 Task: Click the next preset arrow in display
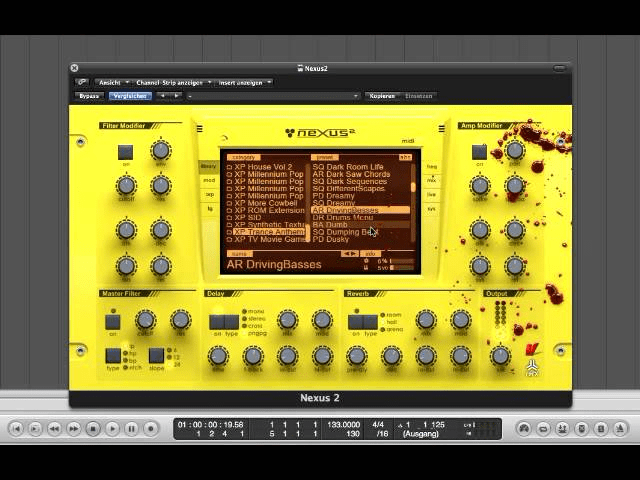point(353,254)
